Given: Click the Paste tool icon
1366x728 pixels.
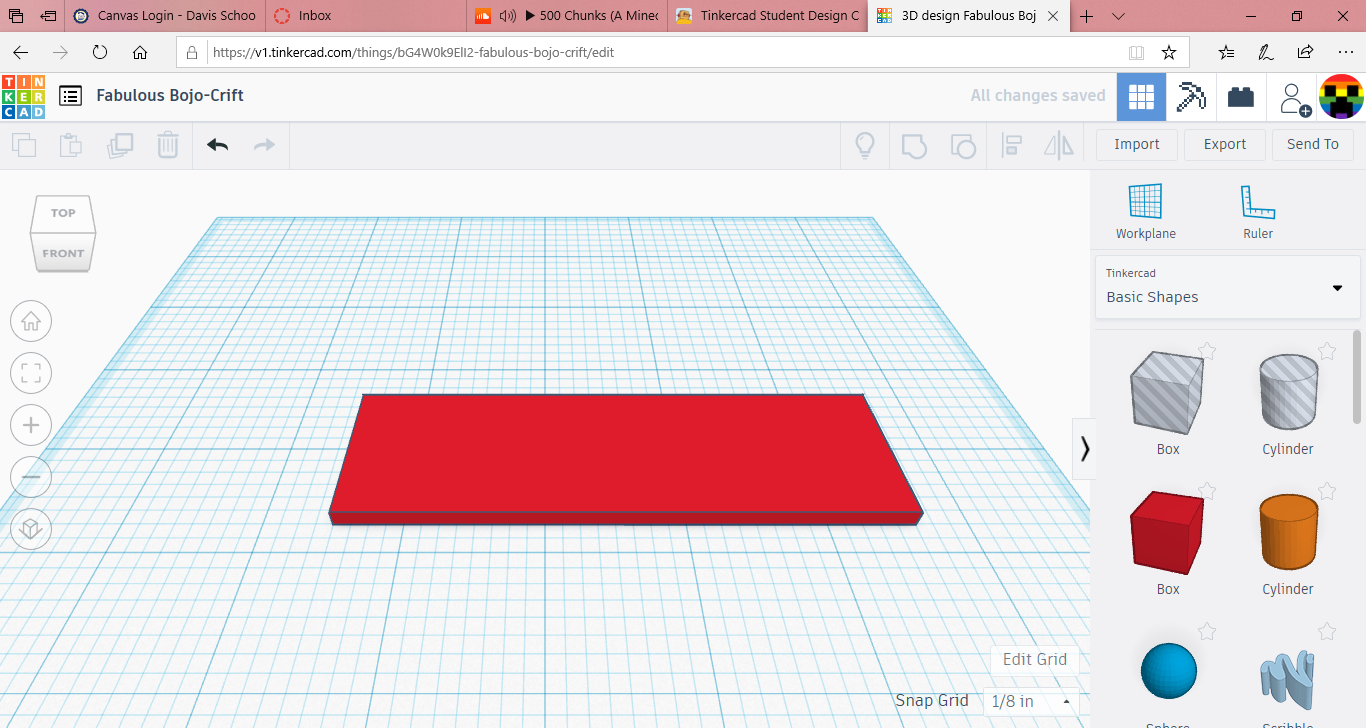Looking at the screenshot, I should point(71,145).
